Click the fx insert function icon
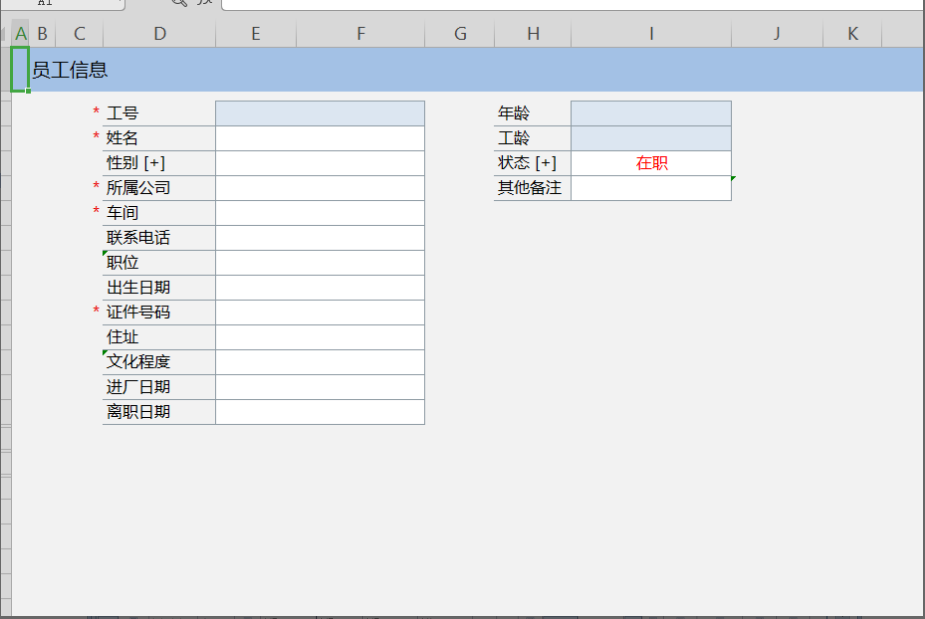The width and height of the screenshot is (925, 619). pyautogui.click(x=203, y=3)
